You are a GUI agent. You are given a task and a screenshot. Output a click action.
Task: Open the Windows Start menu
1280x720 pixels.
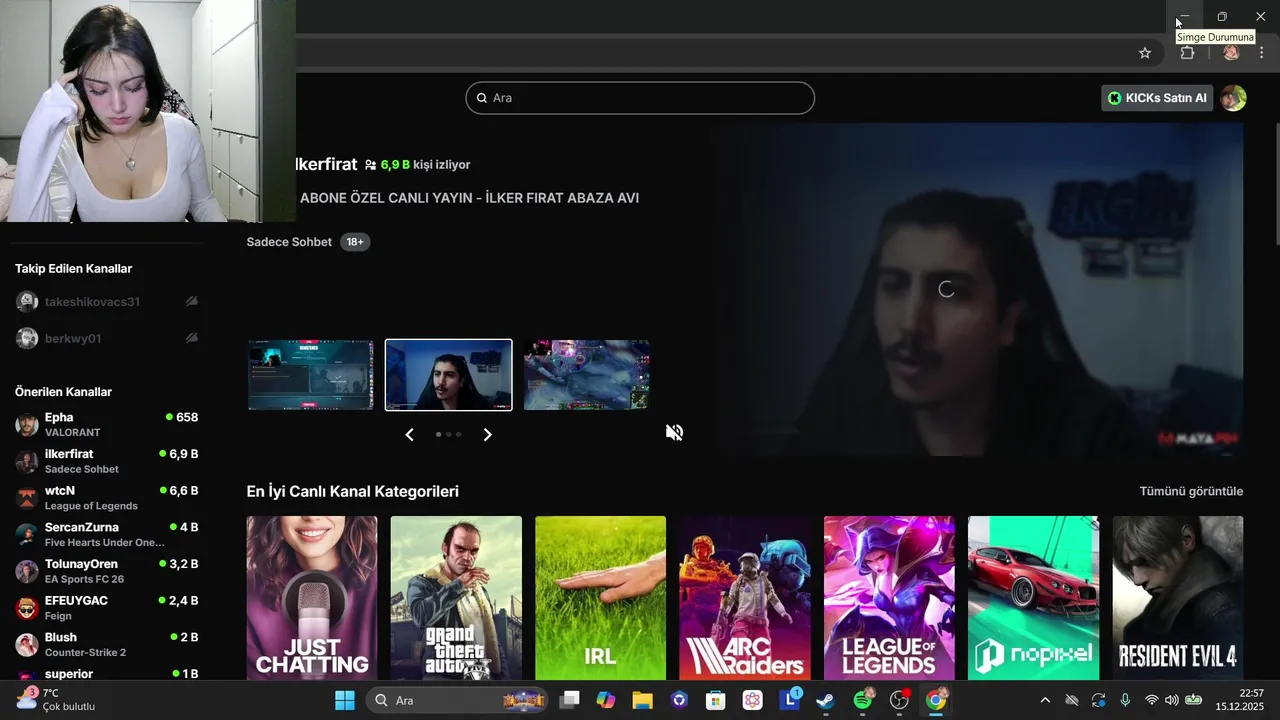click(x=345, y=700)
